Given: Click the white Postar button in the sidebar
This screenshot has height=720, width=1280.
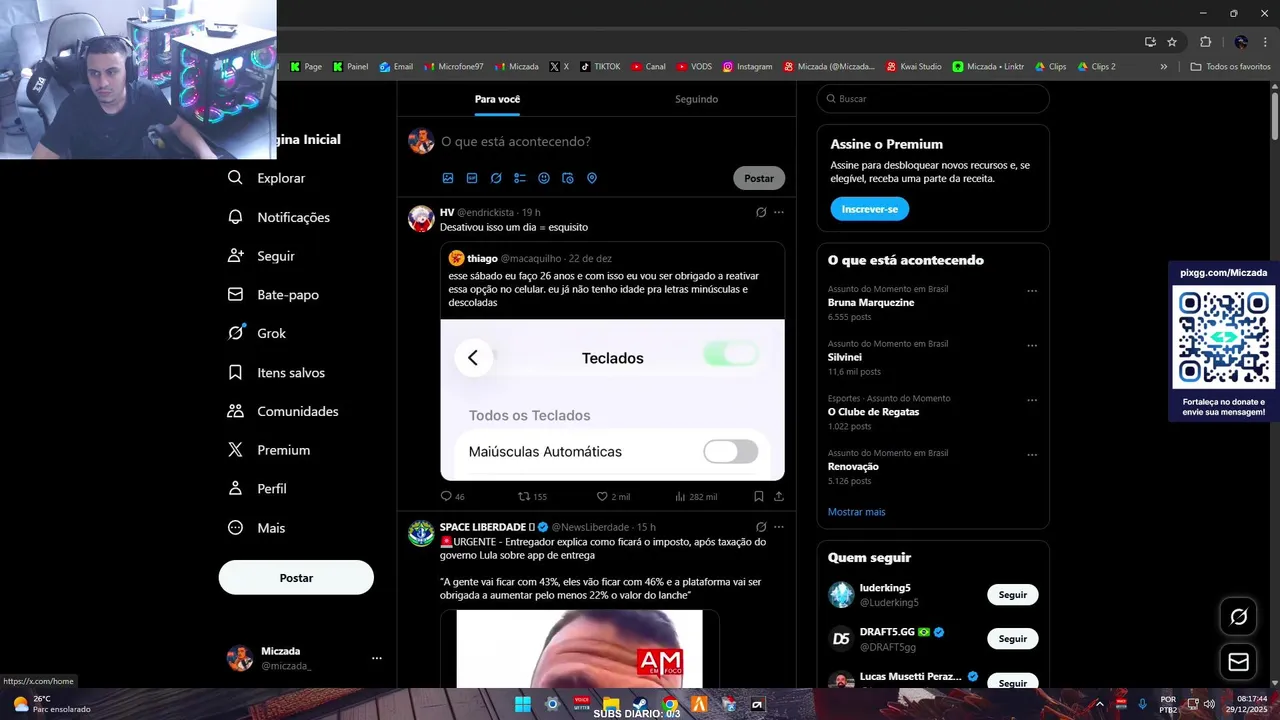Looking at the screenshot, I should coord(296,578).
